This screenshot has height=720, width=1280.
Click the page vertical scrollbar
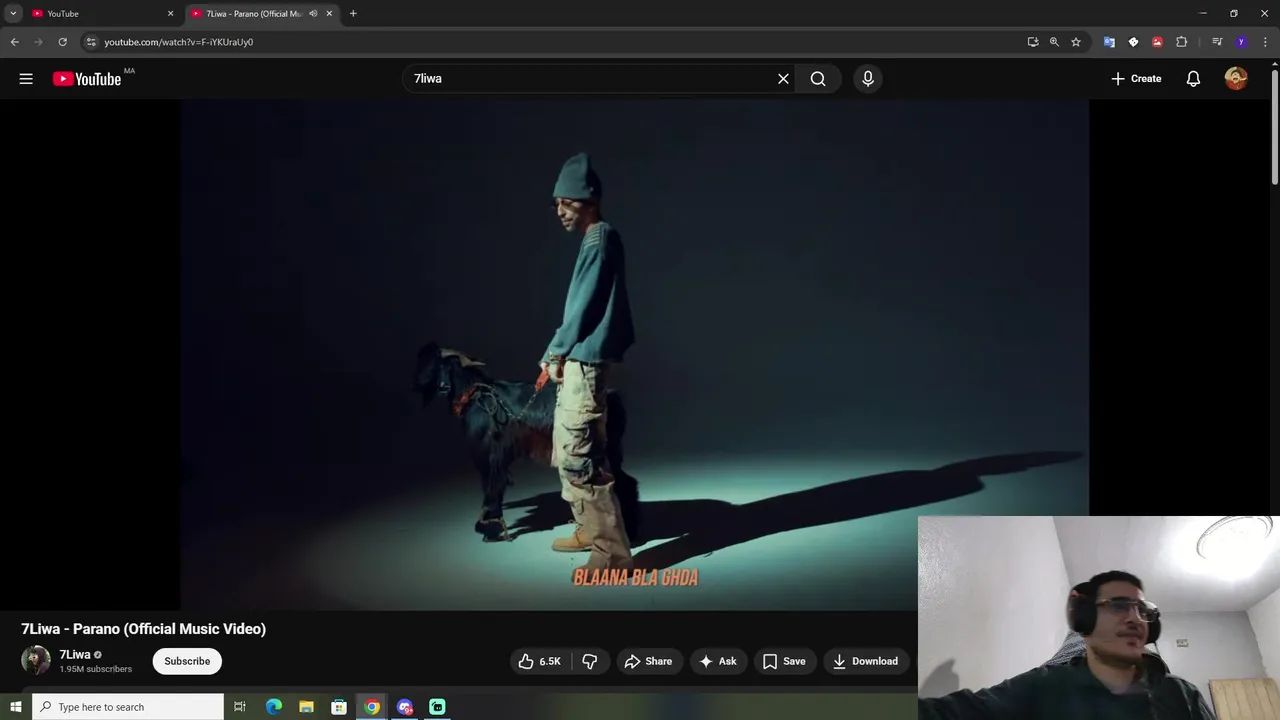click(x=1274, y=125)
